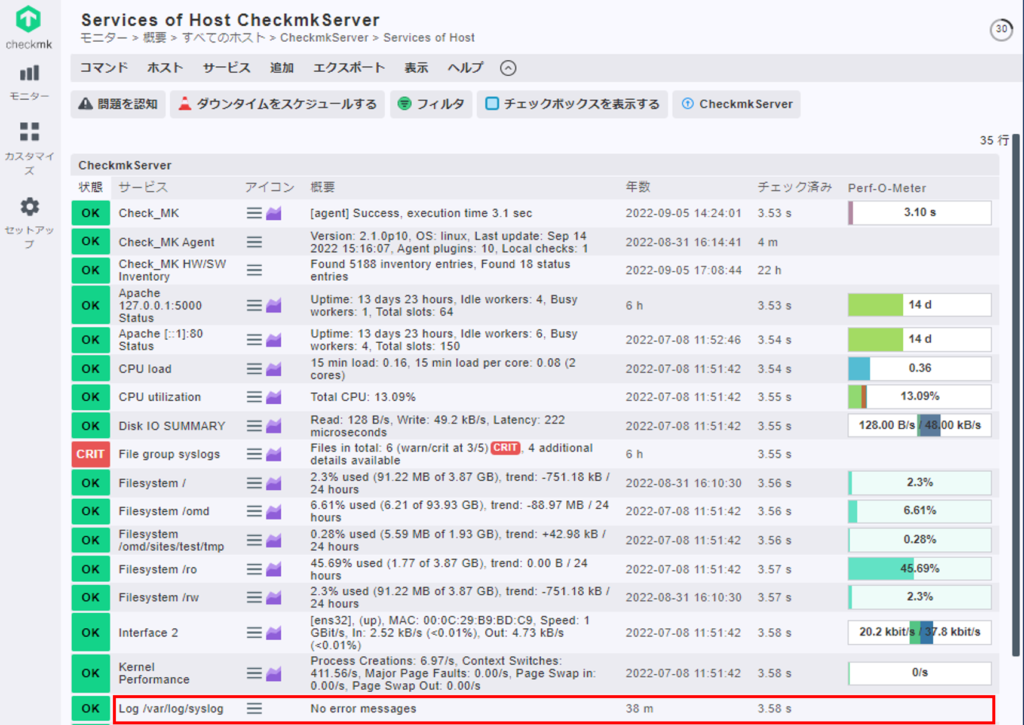This screenshot has height=725, width=1024.
Task: Collapse the toolbar with the circled chevron
Action: pyautogui.click(x=508, y=68)
